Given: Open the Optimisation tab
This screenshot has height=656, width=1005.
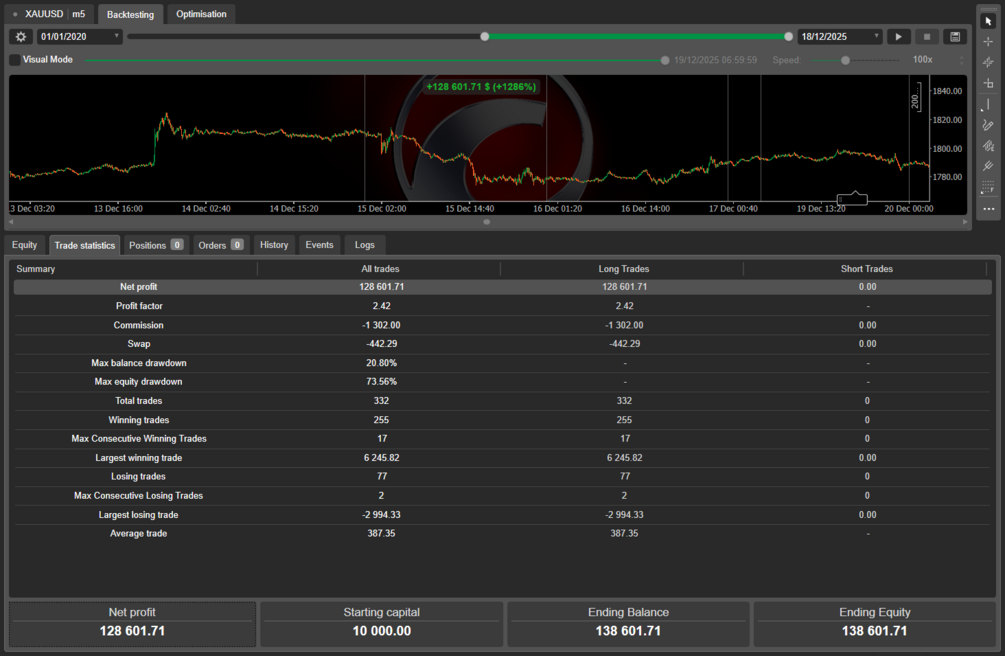Looking at the screenshot, I should 201,14.
